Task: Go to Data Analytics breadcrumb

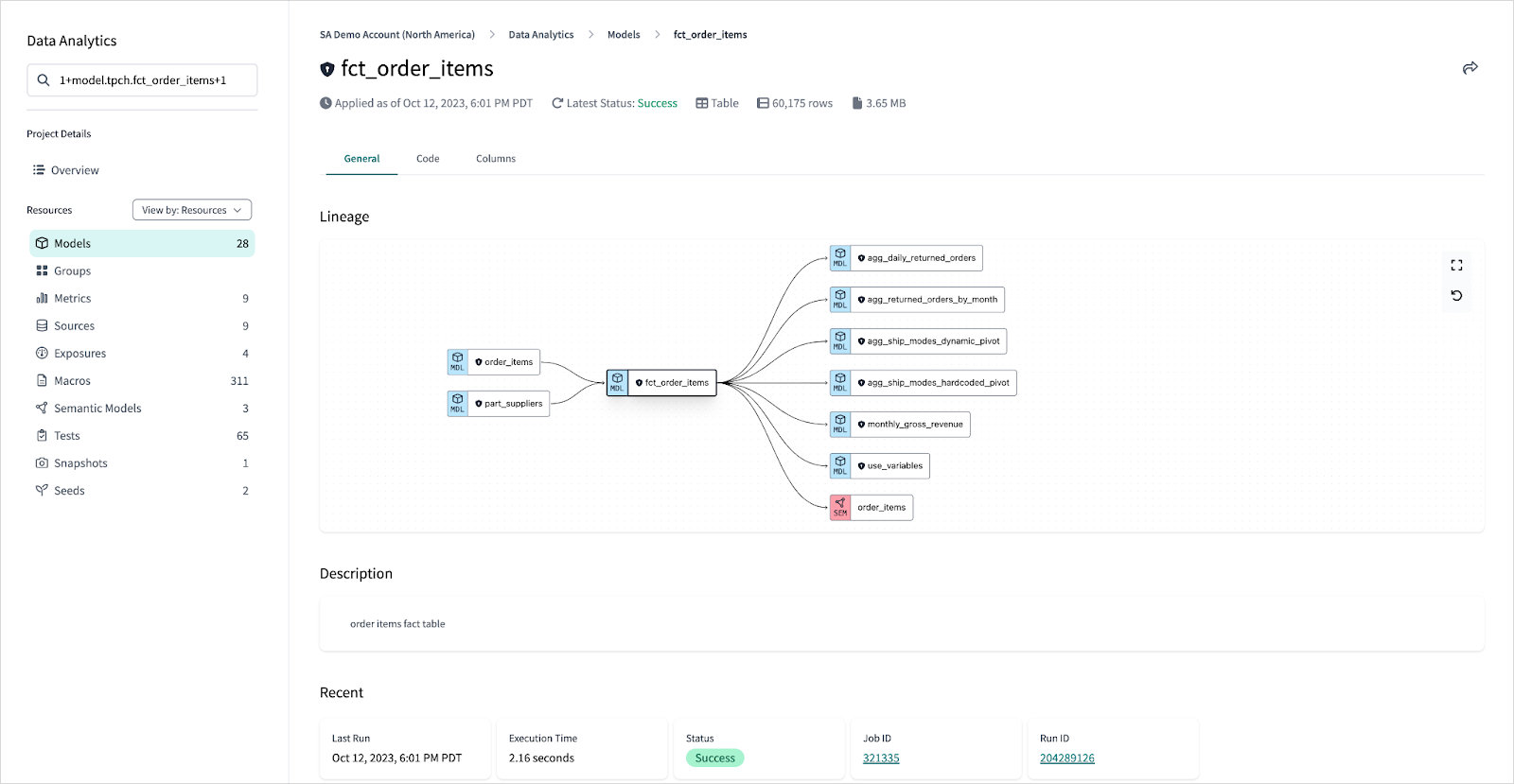Action: click(541, 35)
